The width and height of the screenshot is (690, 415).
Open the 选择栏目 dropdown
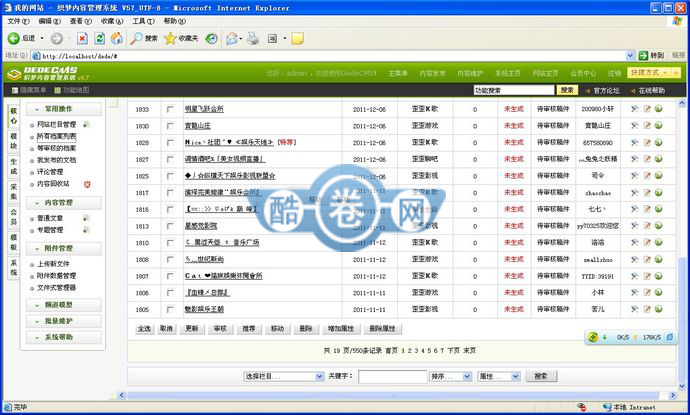tap(284, 377)
